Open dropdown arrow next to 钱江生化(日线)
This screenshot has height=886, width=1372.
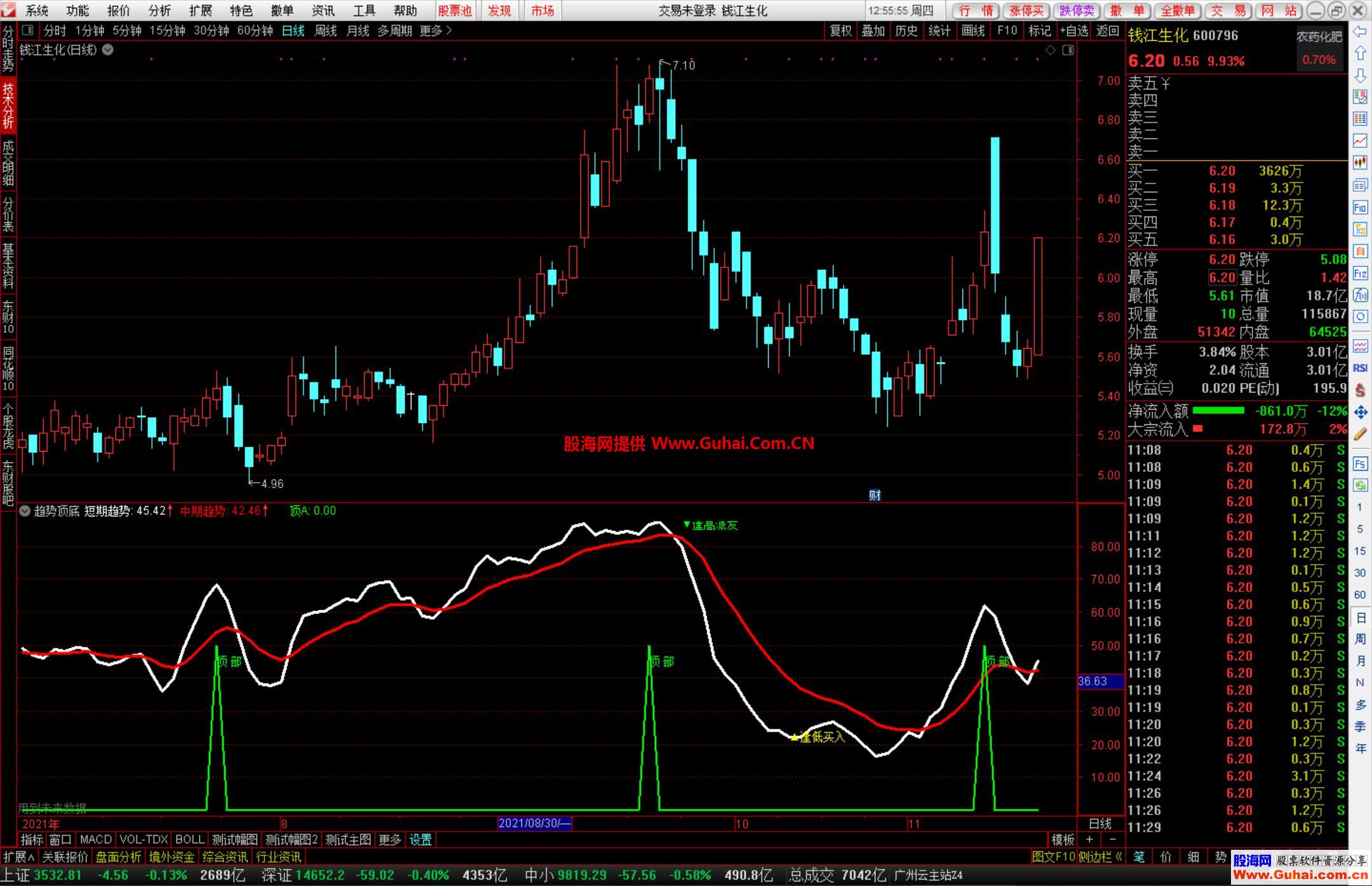(x=108, y=50)
